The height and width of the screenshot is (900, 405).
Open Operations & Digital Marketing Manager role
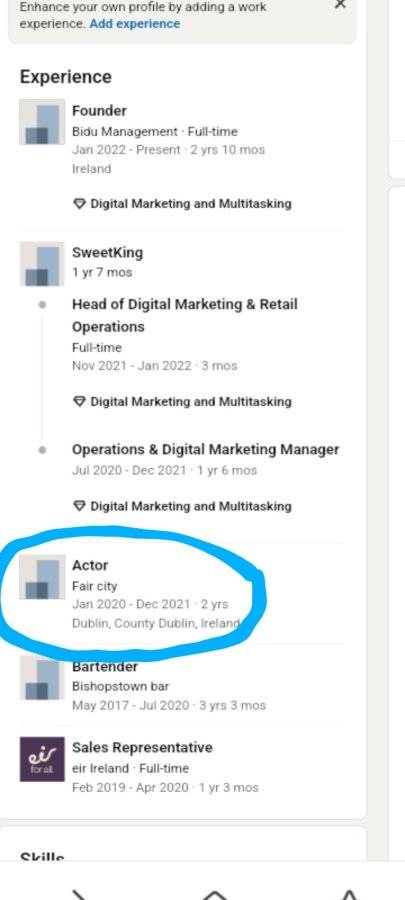pos(205,449)
